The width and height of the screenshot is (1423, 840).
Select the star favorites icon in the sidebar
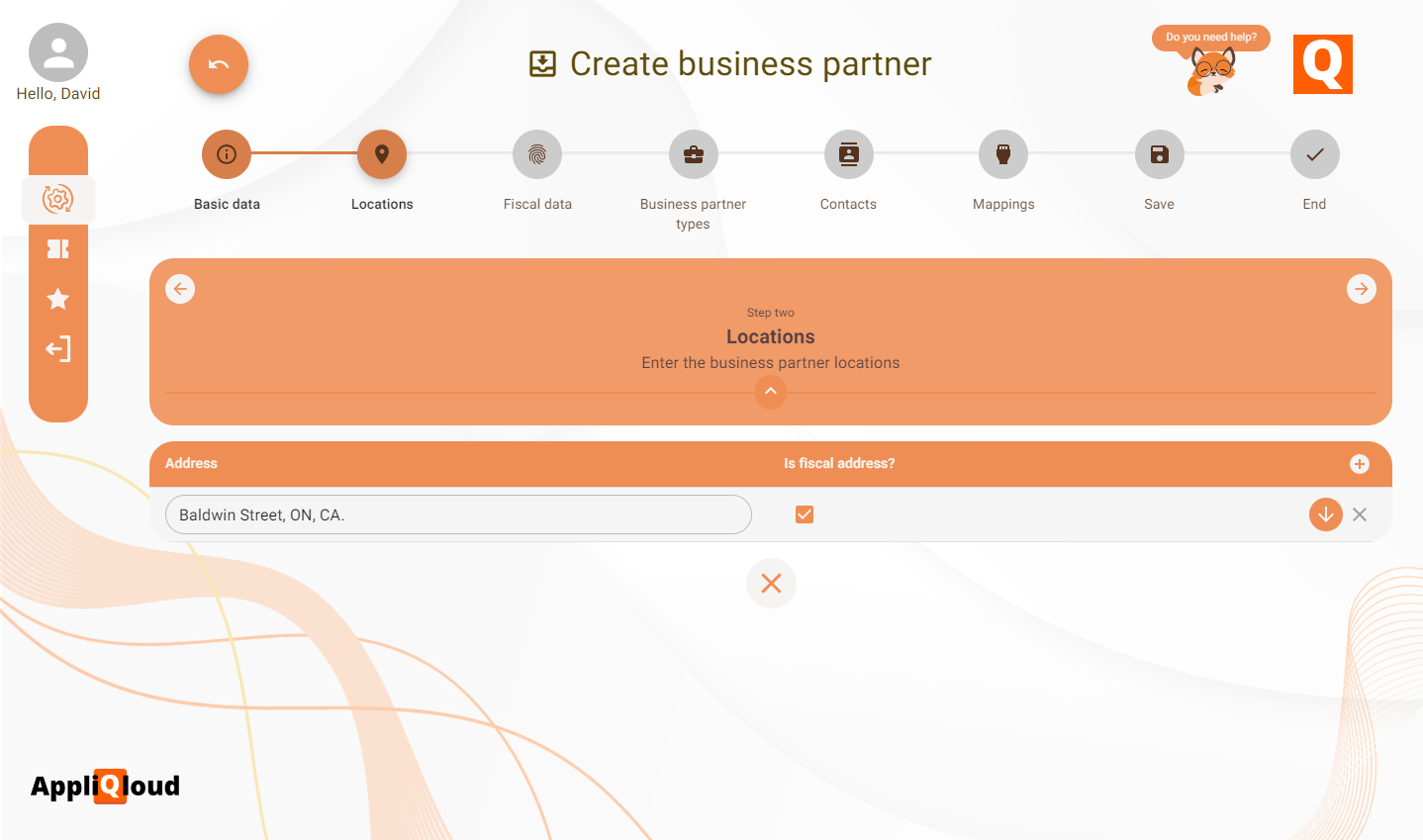(x=58, y=299)
